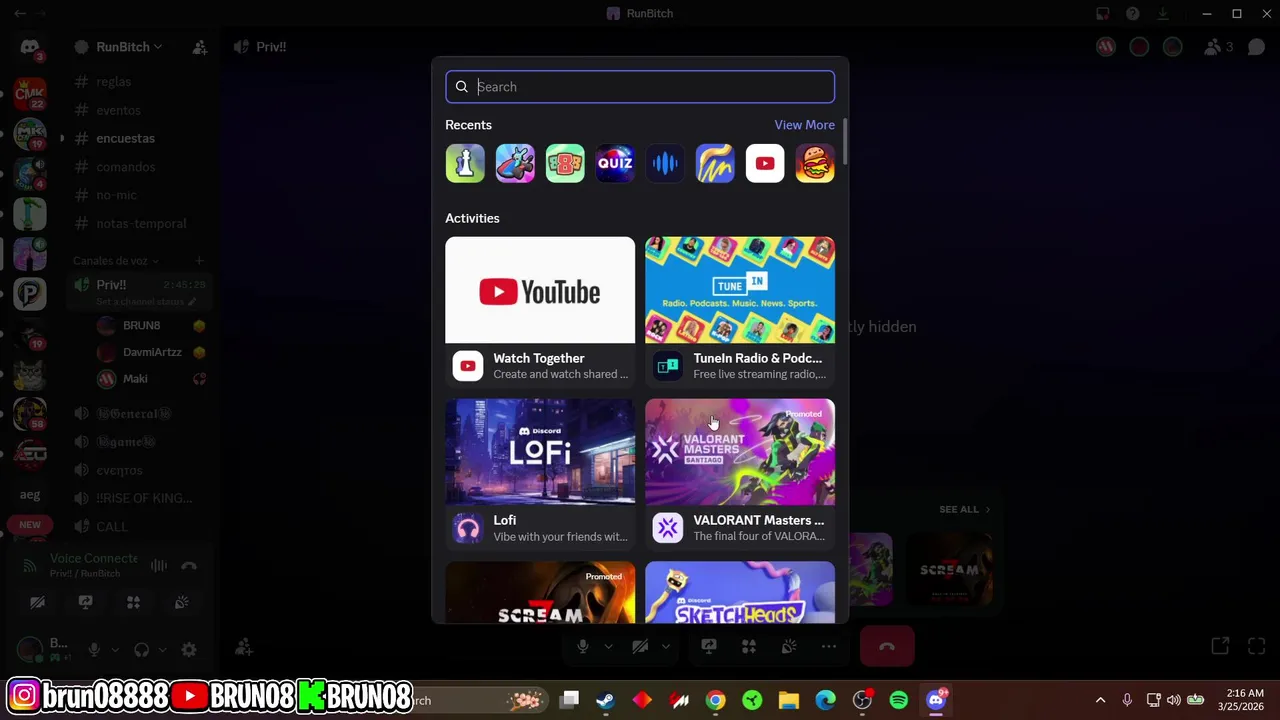Select user DavmiArtzz in voice channel
The width and height of the screenshot is (1280, 720).
point(150,352)
